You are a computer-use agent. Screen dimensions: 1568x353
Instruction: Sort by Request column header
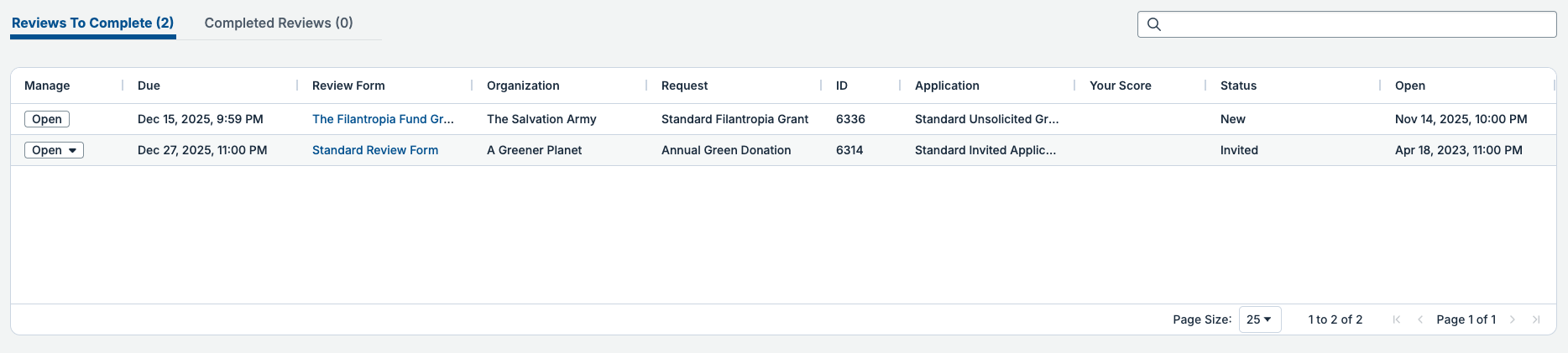pyautogui.click(x=684, y=86)
